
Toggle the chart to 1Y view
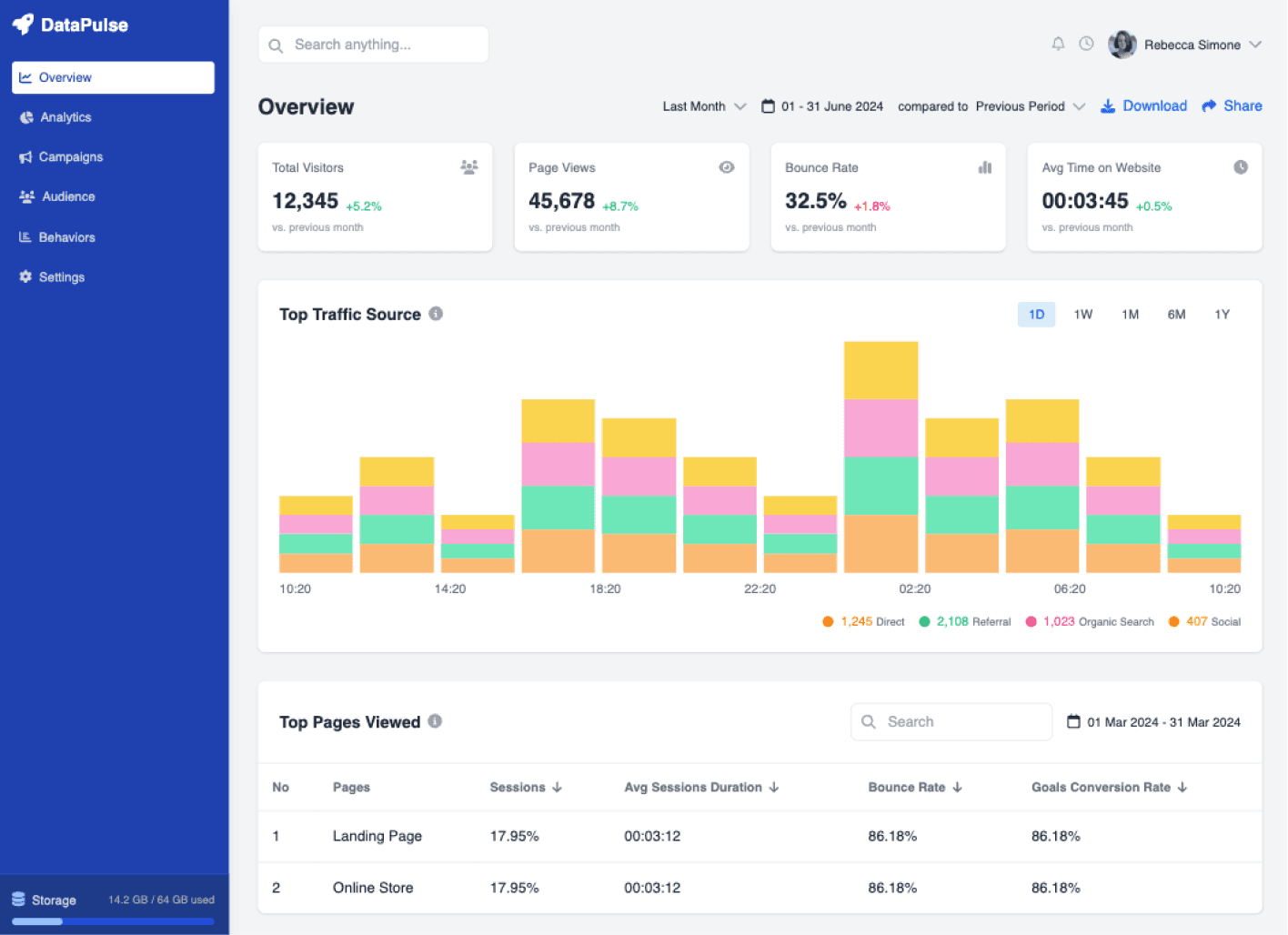tap(1222, 315)
